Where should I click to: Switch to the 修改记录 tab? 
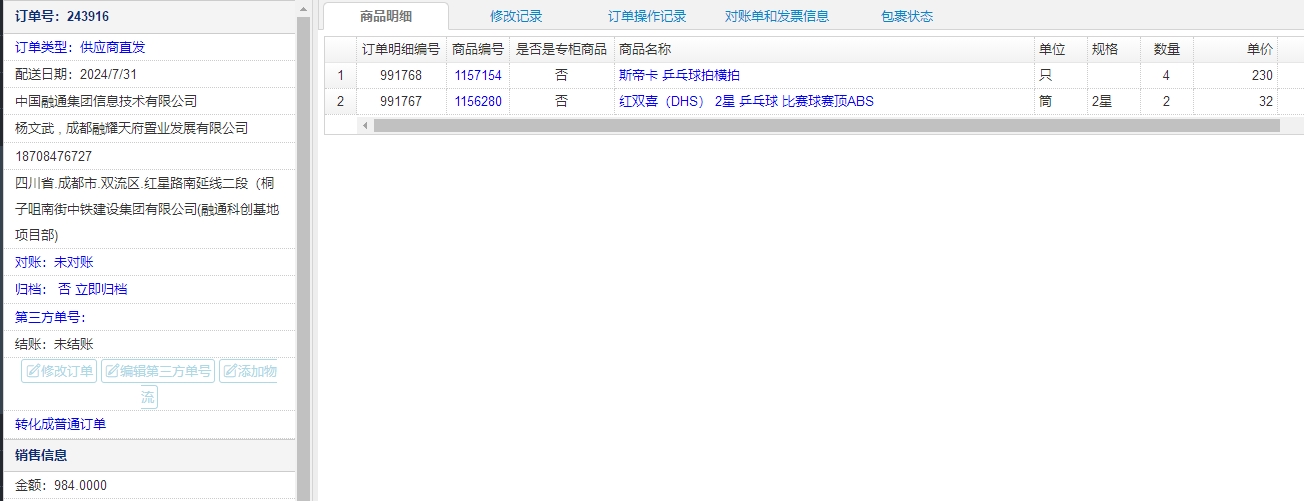click(x=516, y=16)
